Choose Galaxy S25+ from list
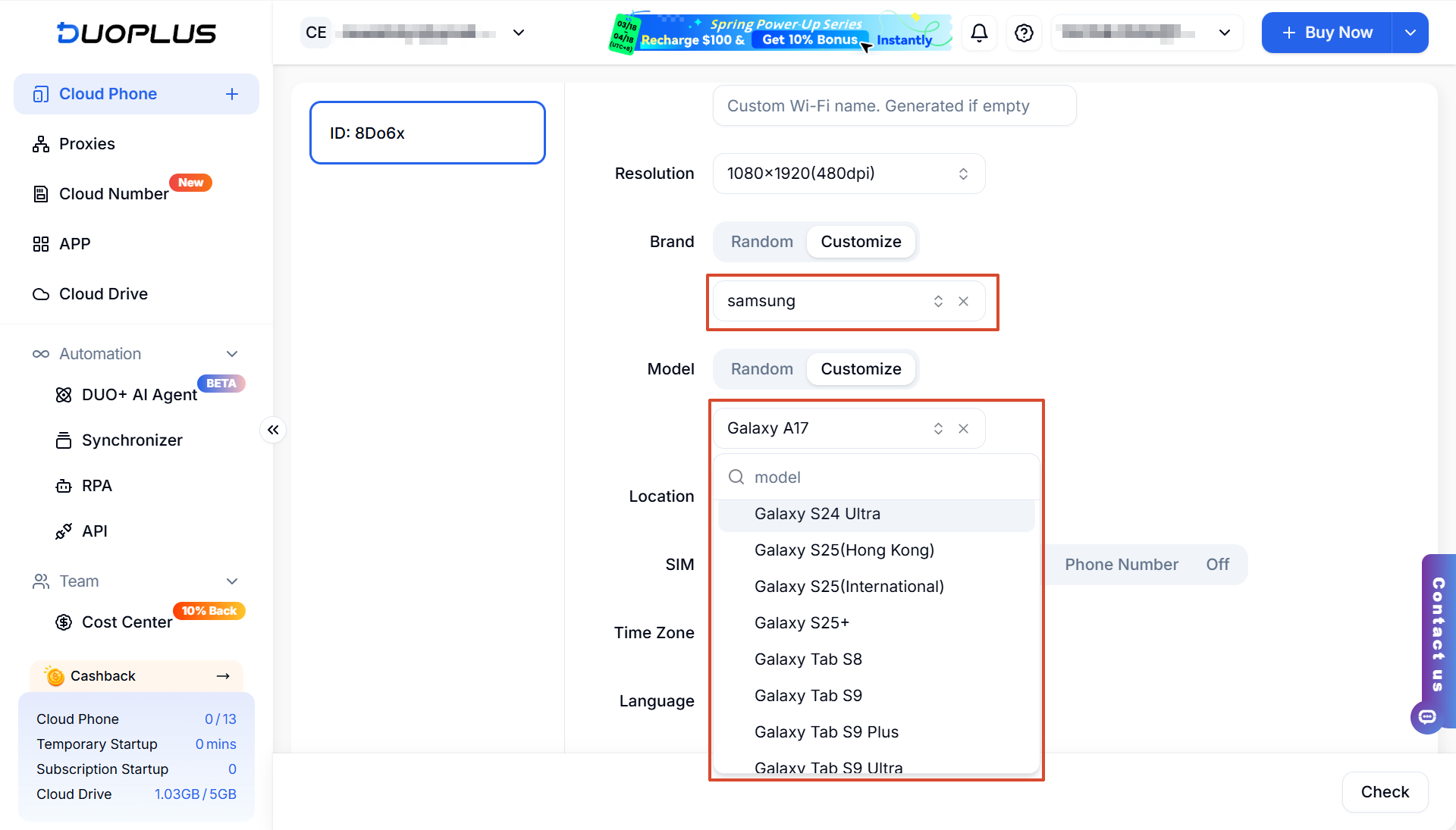The image size is (1456, 830). tap(876, 623)
